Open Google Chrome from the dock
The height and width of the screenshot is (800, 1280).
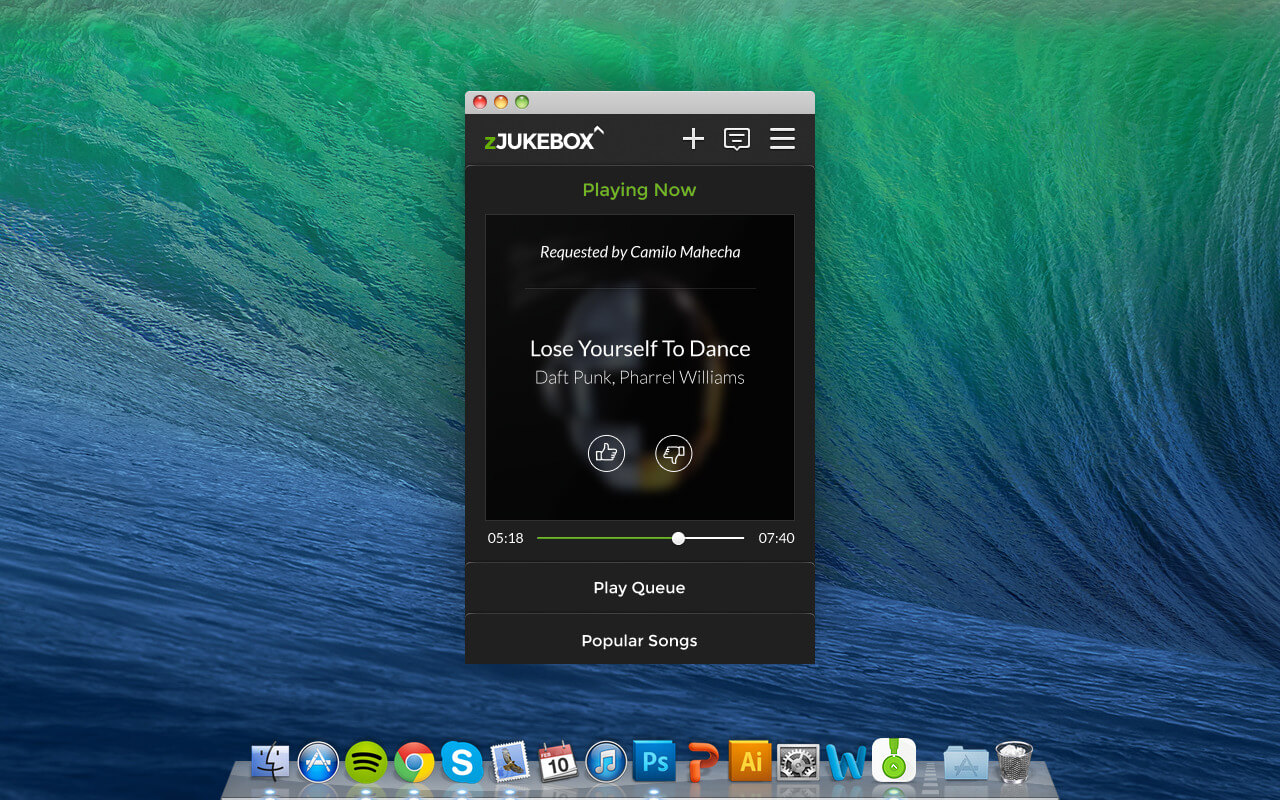click(x=414, y=763)
